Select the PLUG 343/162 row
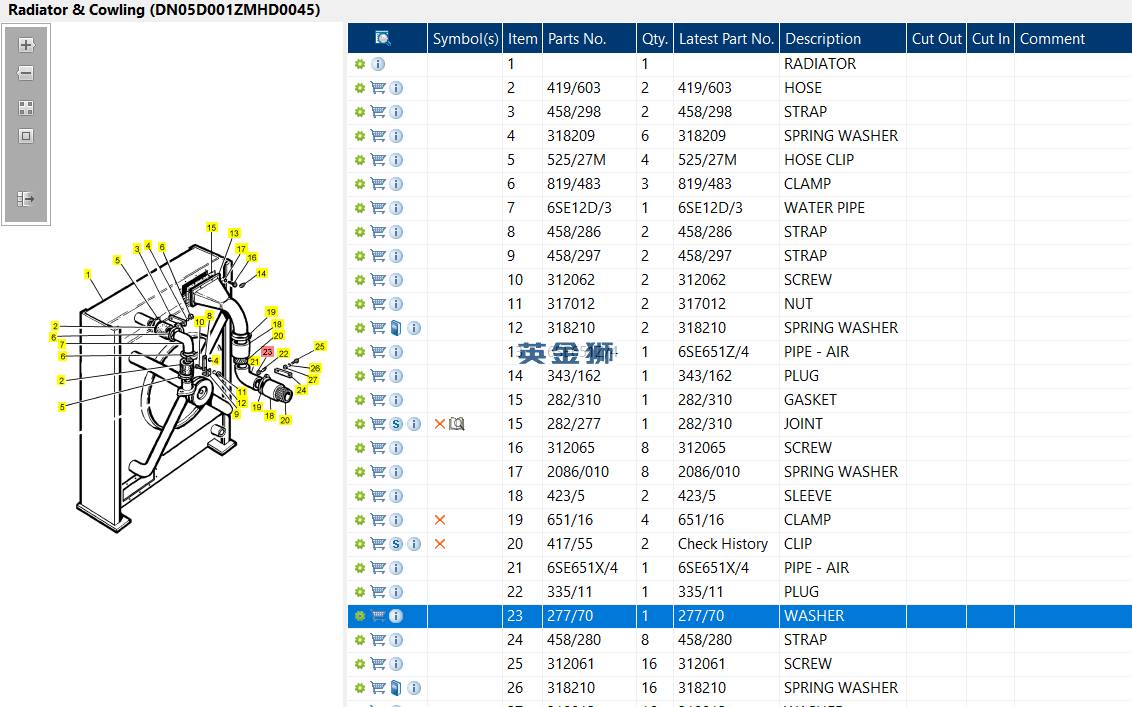This screenshot has width=1132, height=707. click(x=740, y=376)
